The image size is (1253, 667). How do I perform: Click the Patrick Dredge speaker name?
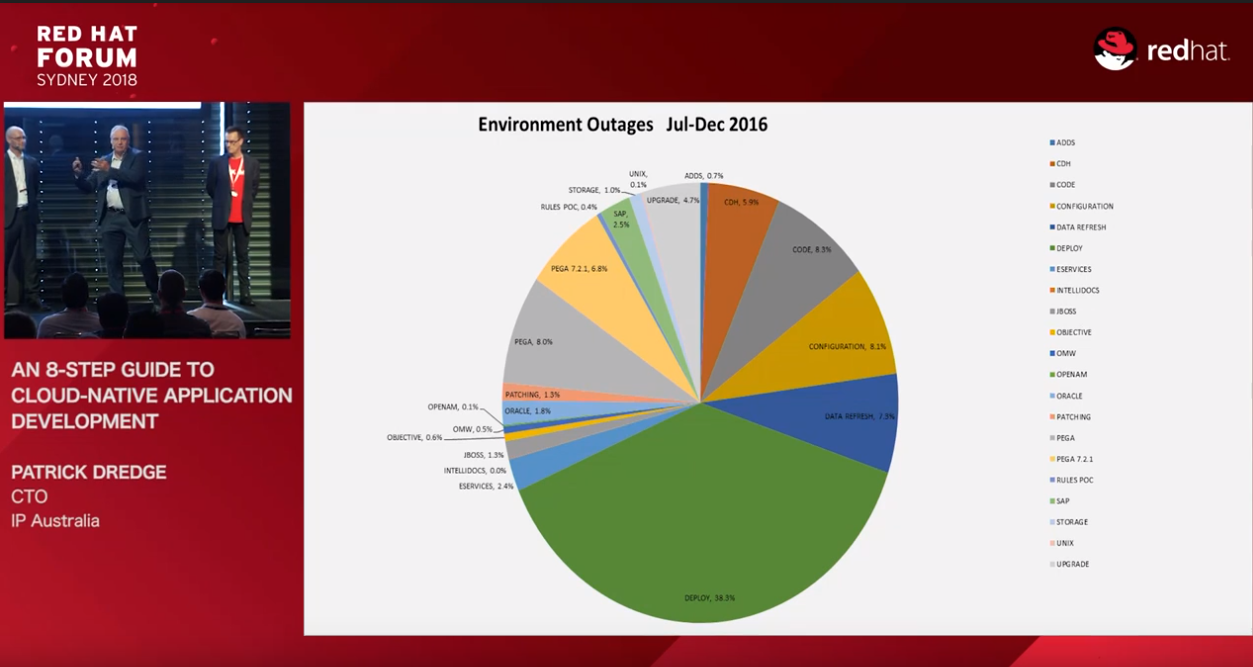(88, 472)
